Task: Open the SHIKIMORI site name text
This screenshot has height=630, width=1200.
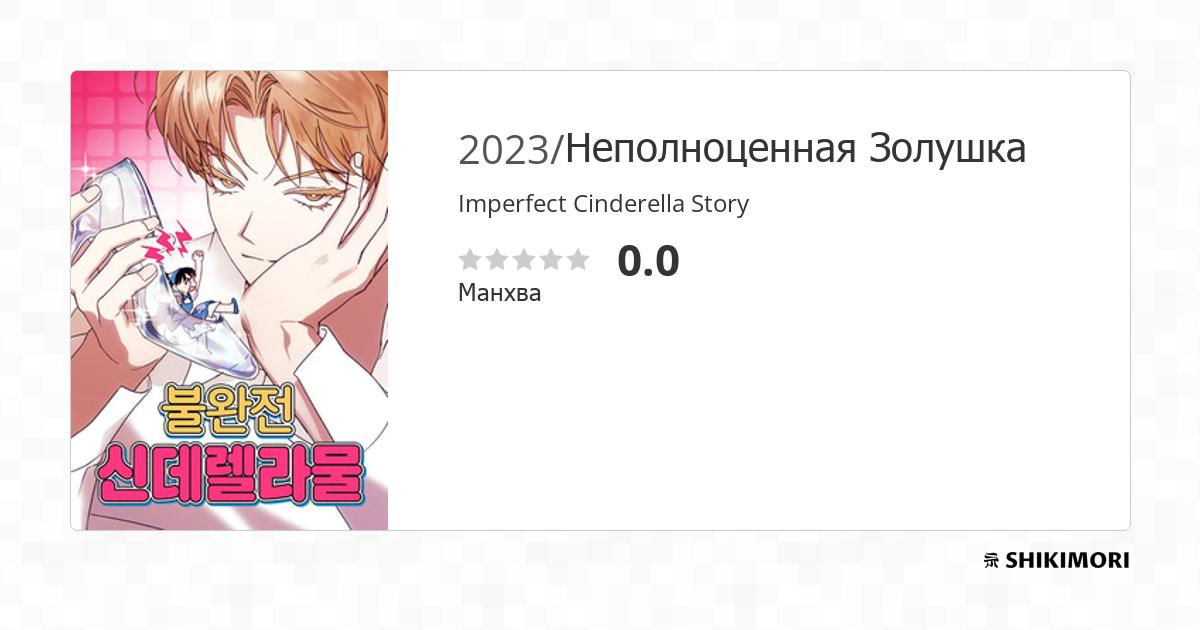Action: (x=1067, y=561)
